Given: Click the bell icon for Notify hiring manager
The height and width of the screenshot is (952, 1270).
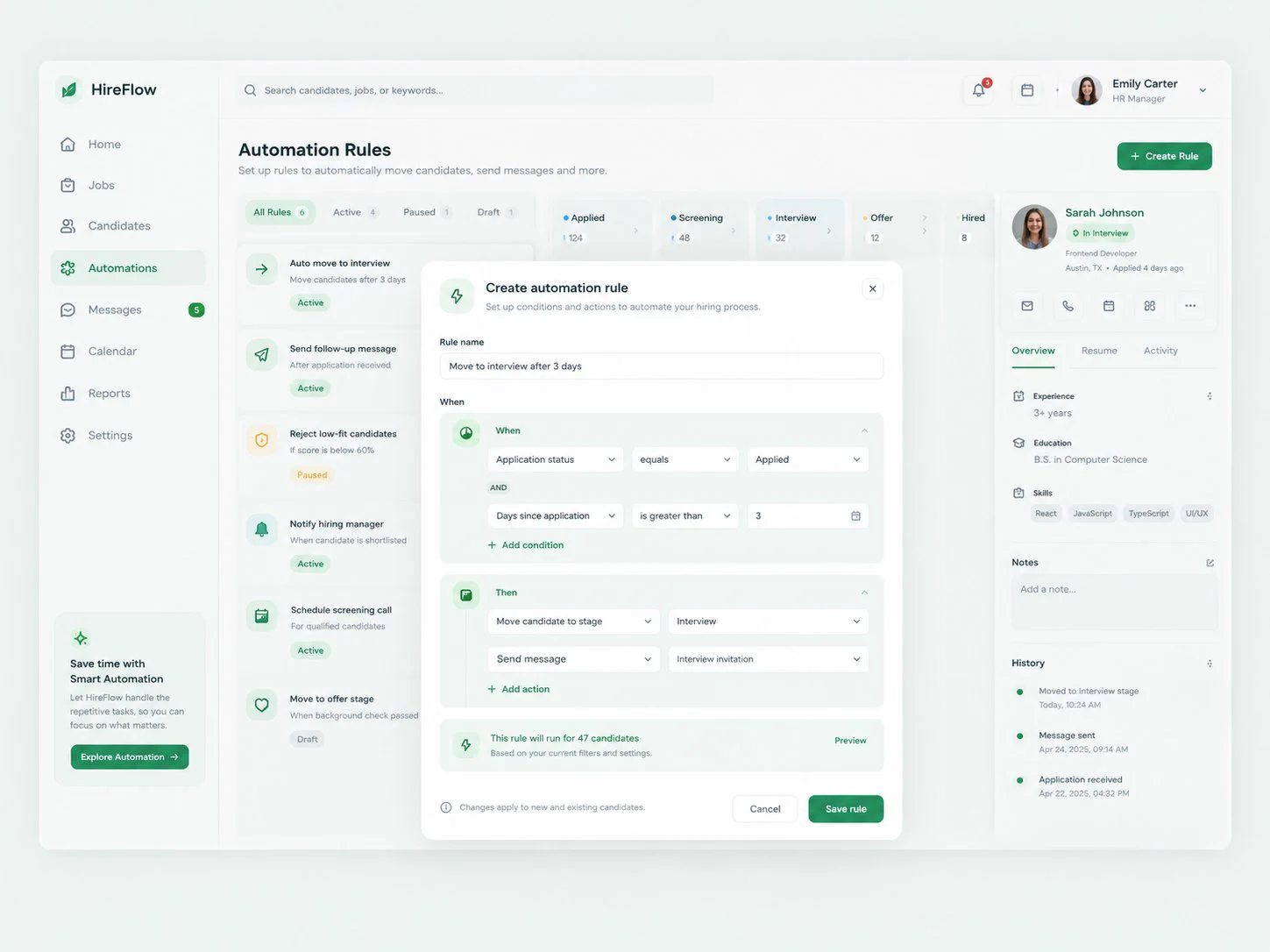Looking at the screenshot, I should coord(261,529).
